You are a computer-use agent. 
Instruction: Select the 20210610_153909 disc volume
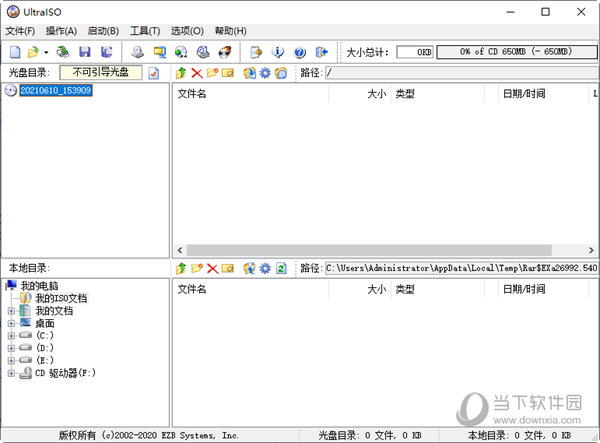(56, 90)
